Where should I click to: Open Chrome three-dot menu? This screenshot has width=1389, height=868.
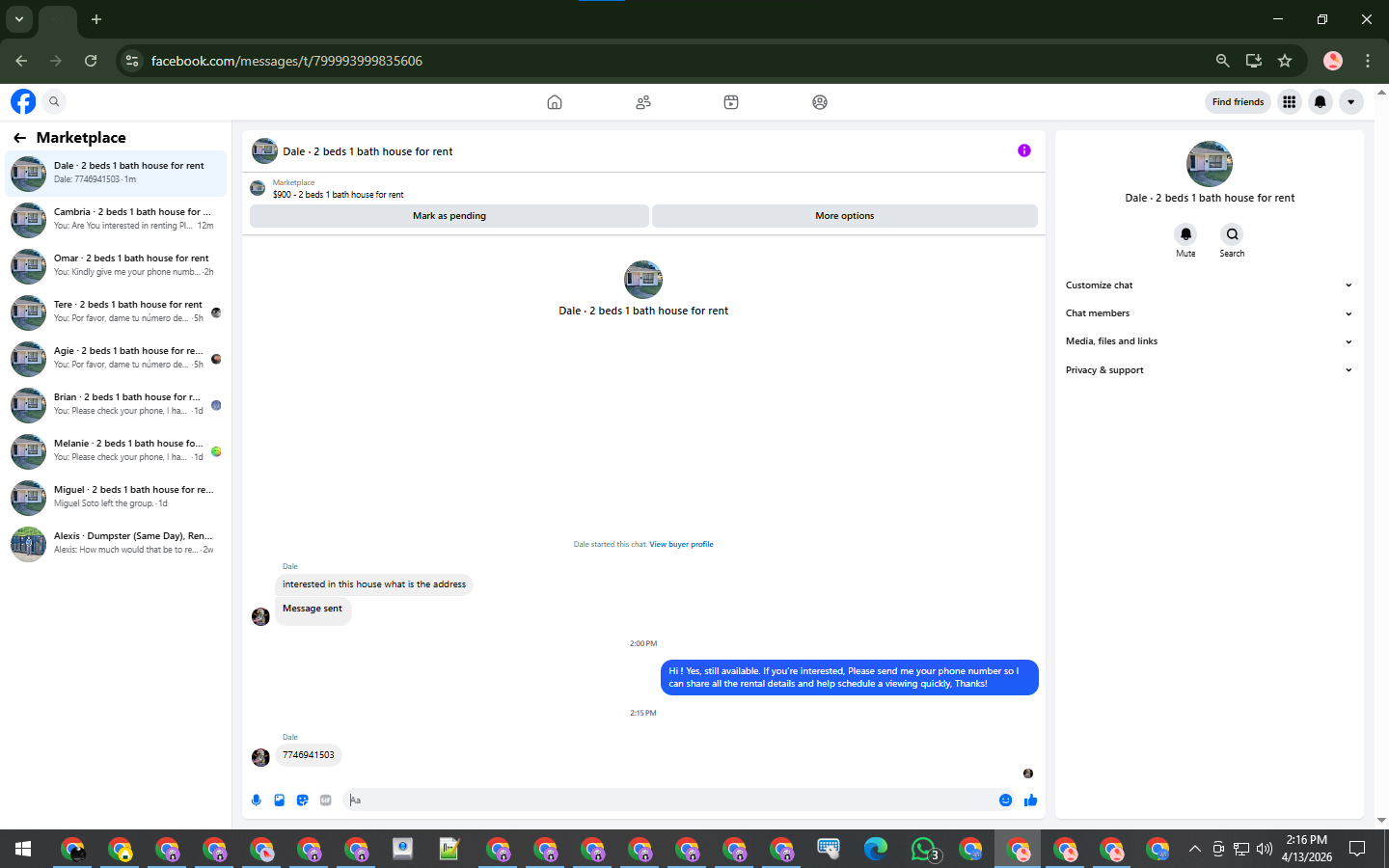click(x=1368, y=61)
